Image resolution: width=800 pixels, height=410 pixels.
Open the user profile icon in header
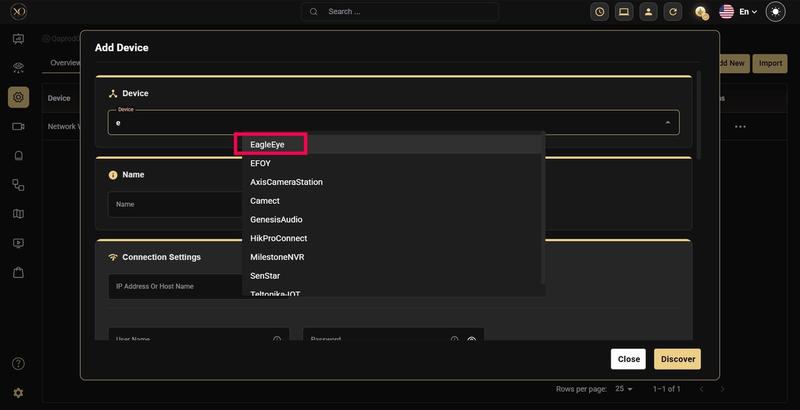pyautogui.click(x=648, y=12)
